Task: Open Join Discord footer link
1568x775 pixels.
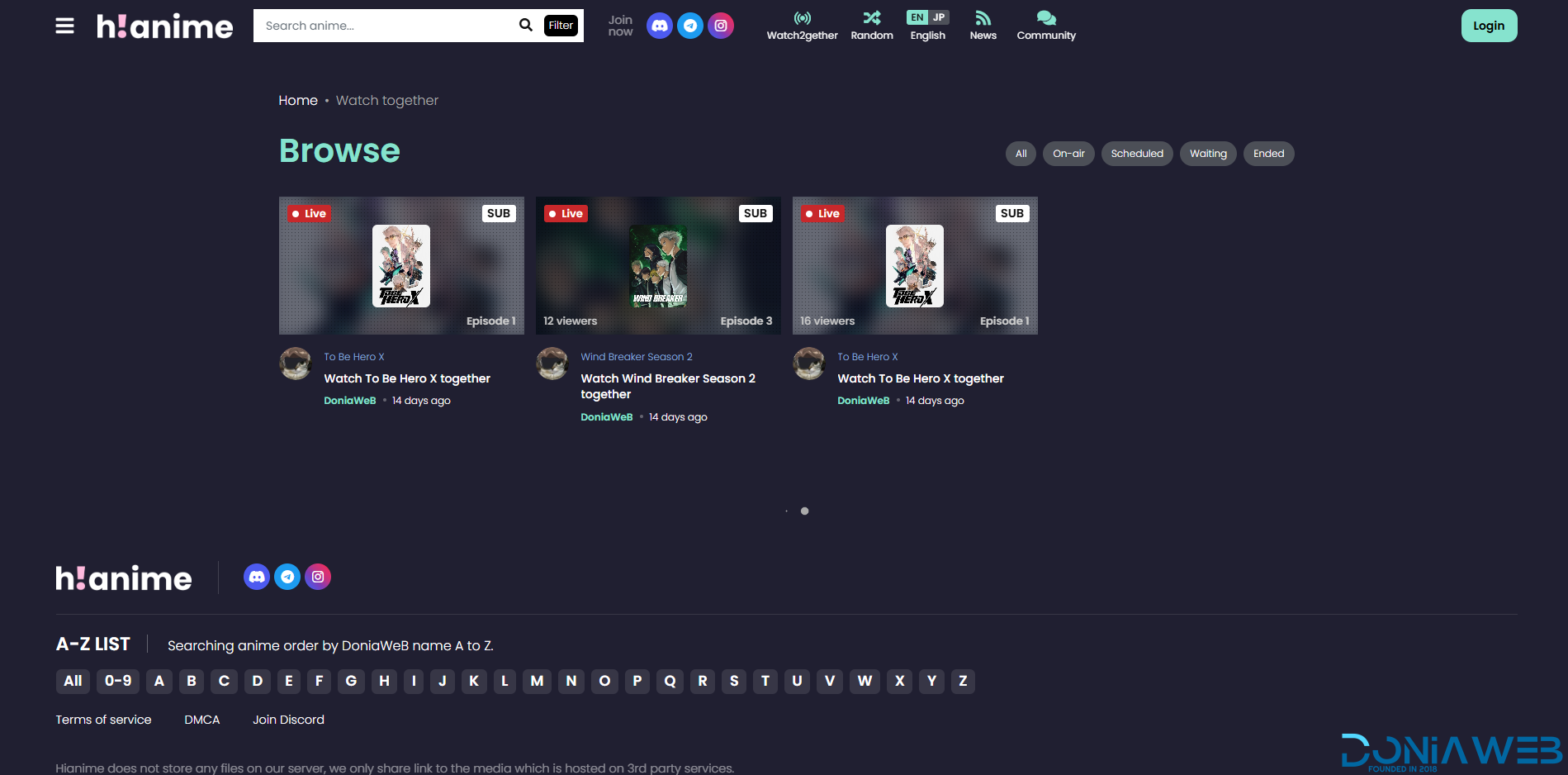Action: [x=288, y=720]
